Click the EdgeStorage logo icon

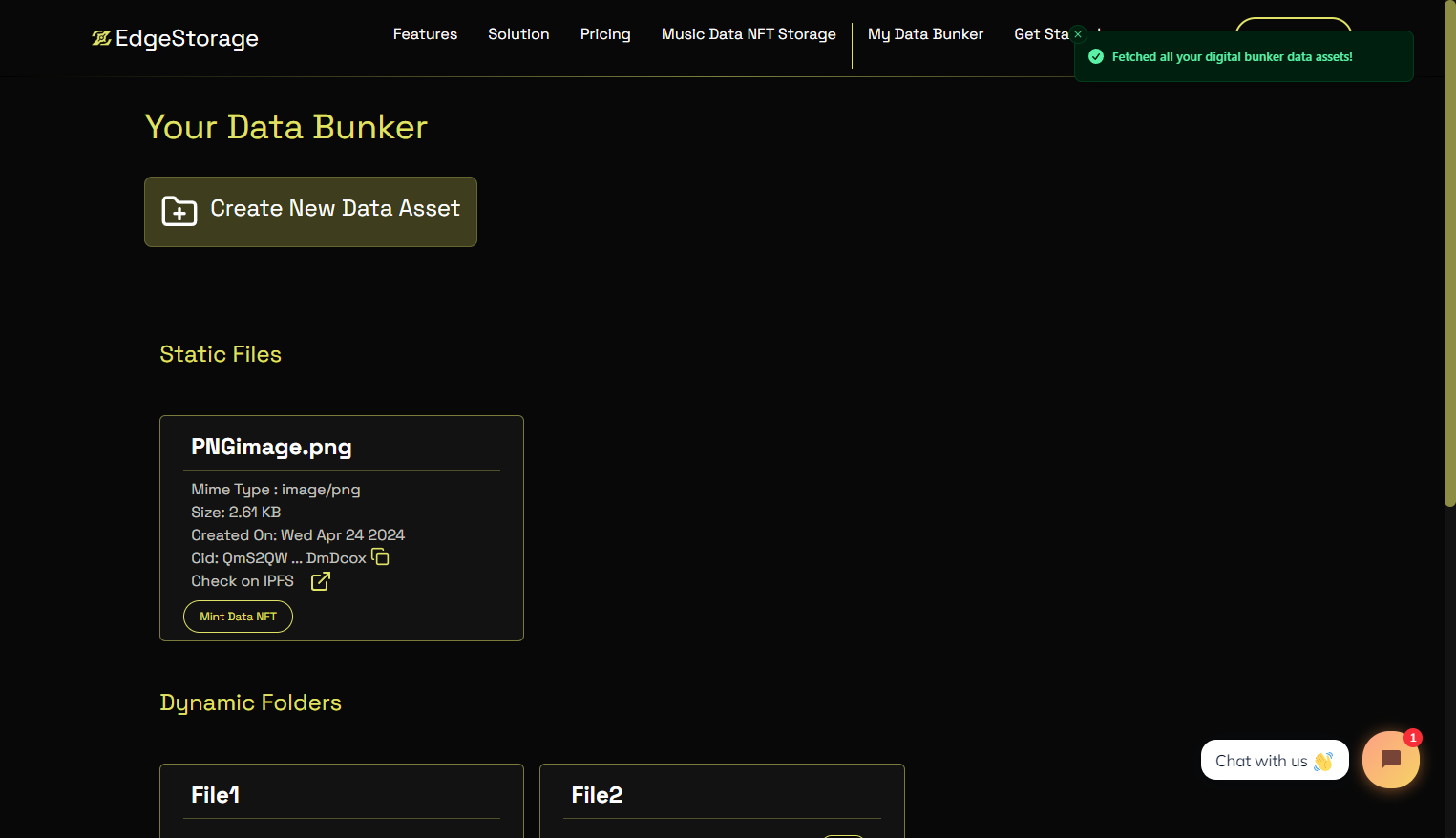(101, 38)
